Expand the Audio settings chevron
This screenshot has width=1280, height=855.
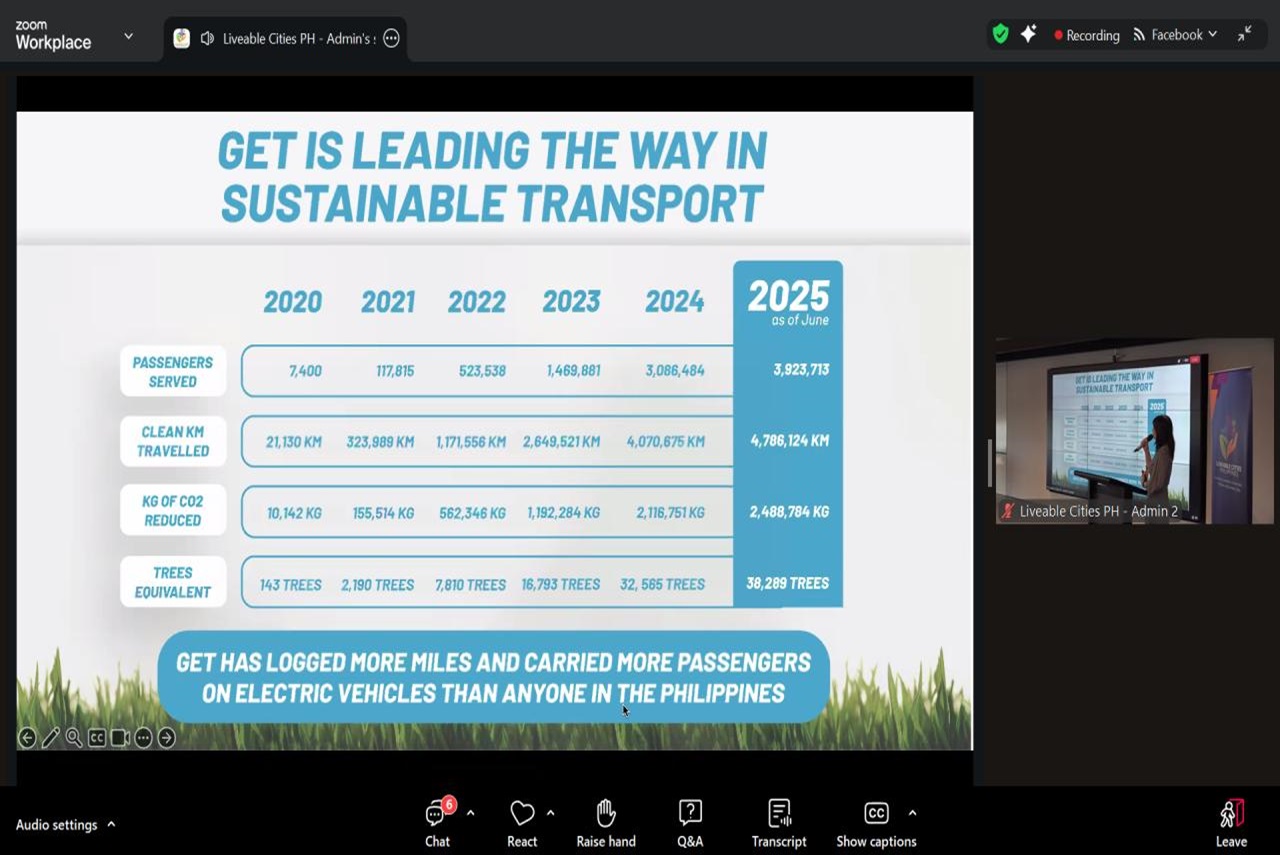pyautogui.click(x=111, y=825)
